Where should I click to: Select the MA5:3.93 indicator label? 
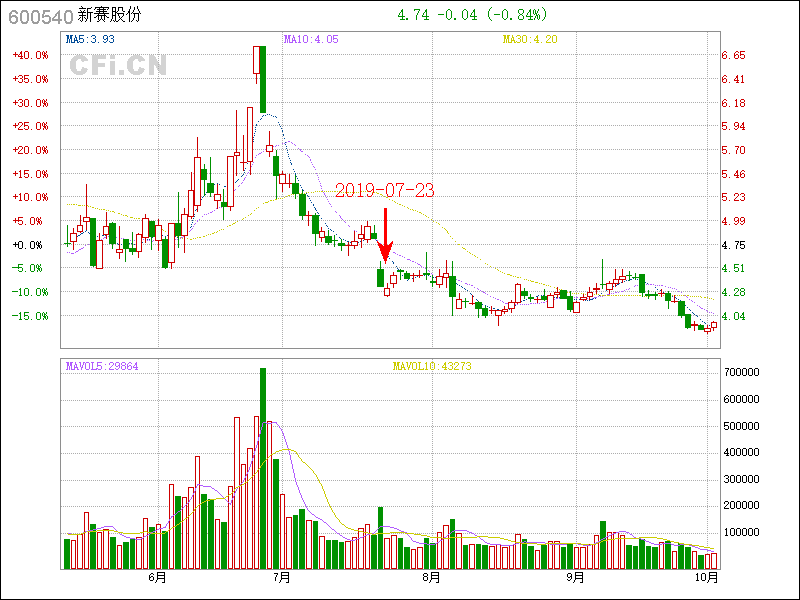[x=91, y=39]
